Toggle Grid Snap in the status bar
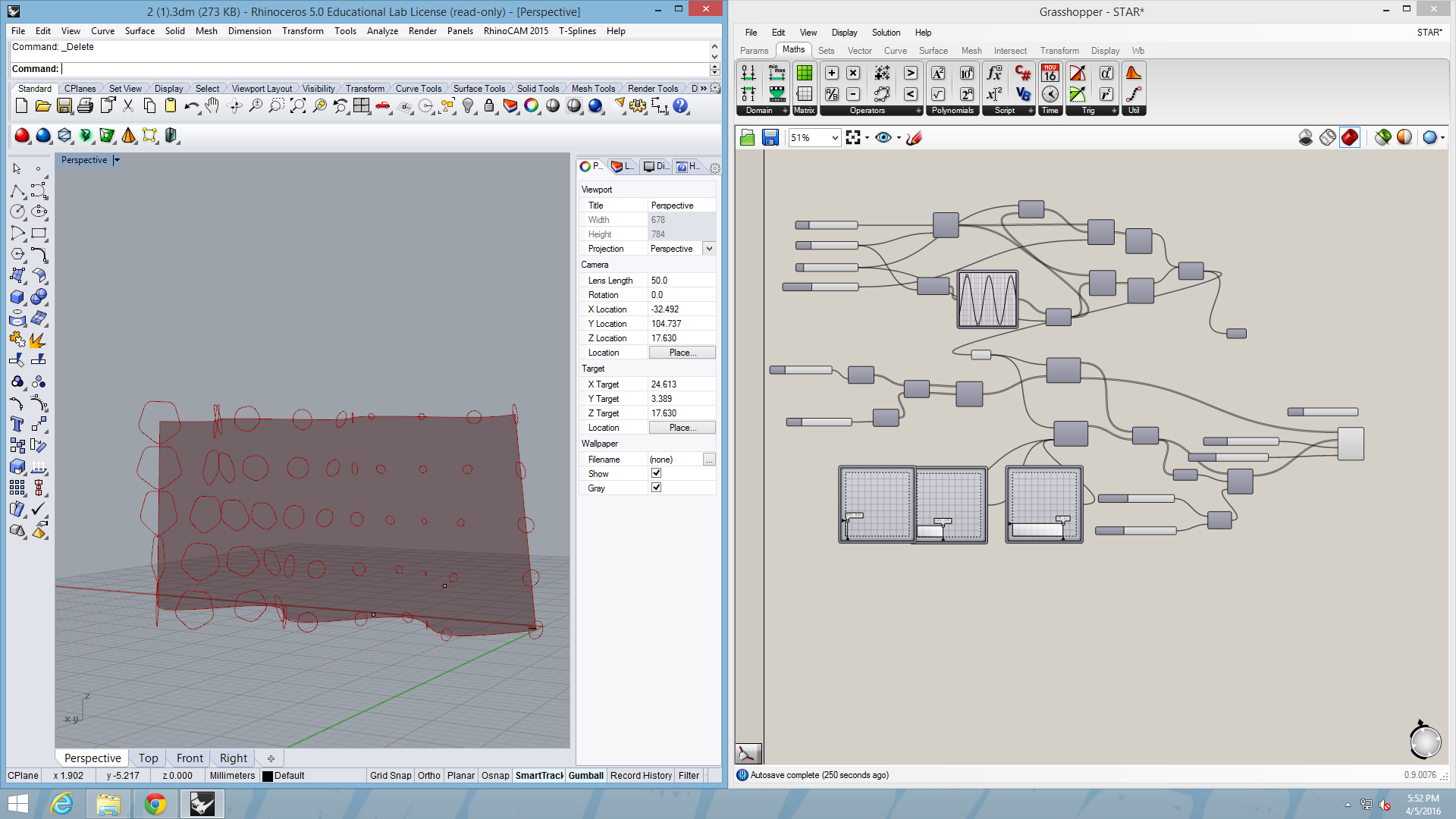This screenshot has width=1456, height=819. point(391,775)
